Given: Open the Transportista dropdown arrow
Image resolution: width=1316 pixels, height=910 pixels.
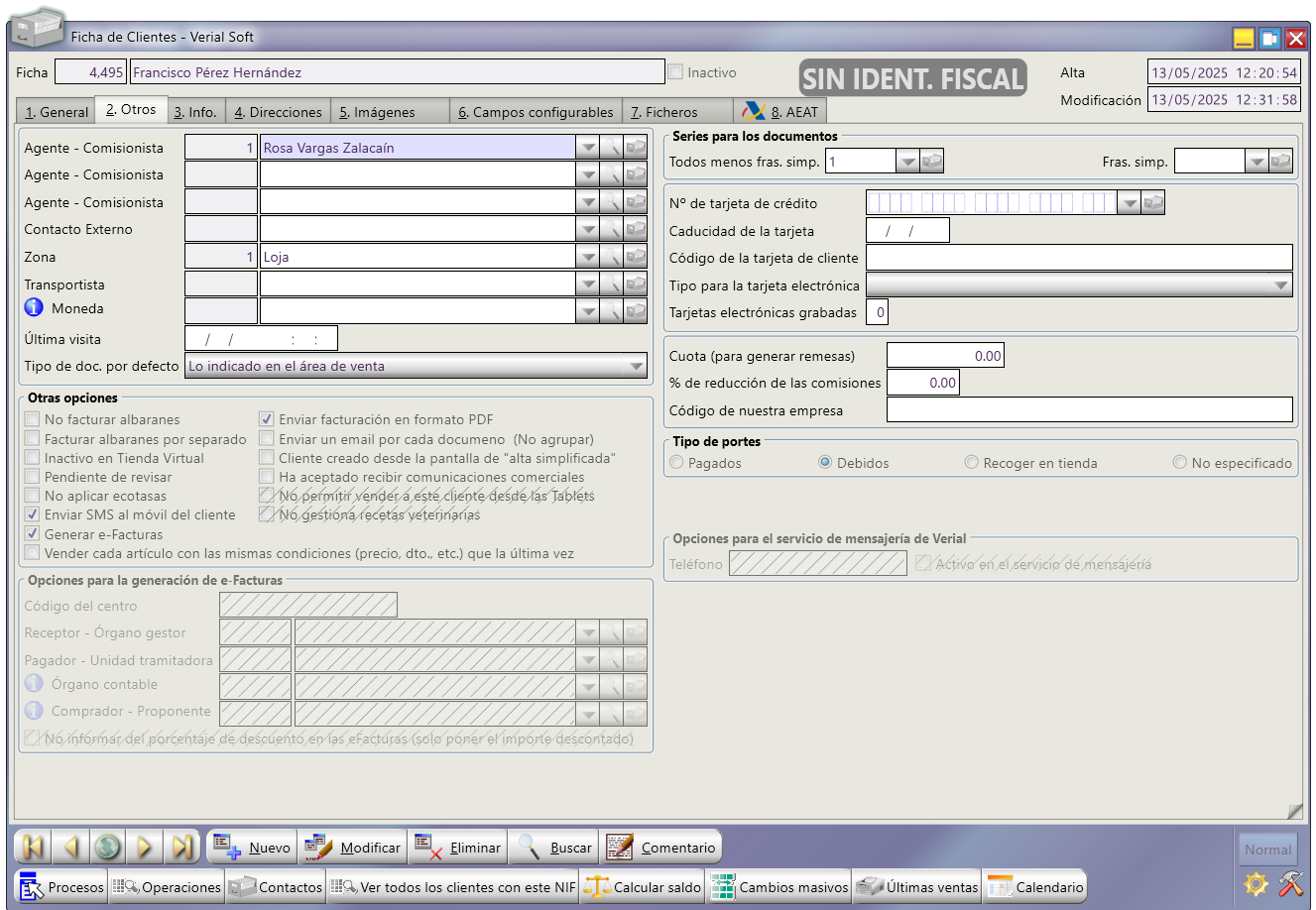Looking at the screenshot, I should (588, 284).
